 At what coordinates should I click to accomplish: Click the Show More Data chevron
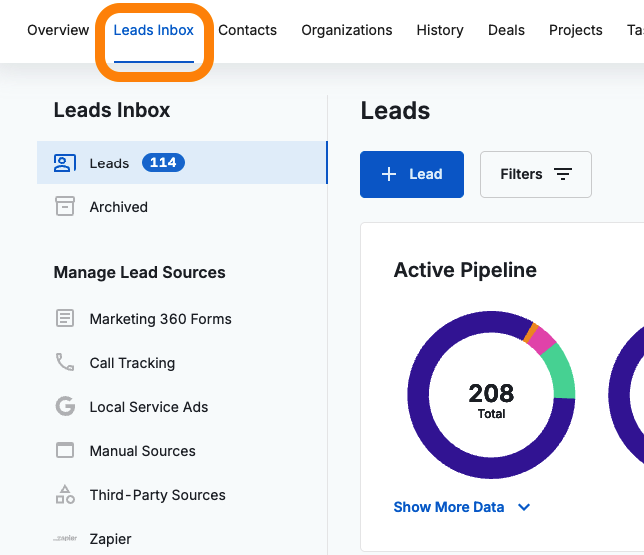(524, 507)
